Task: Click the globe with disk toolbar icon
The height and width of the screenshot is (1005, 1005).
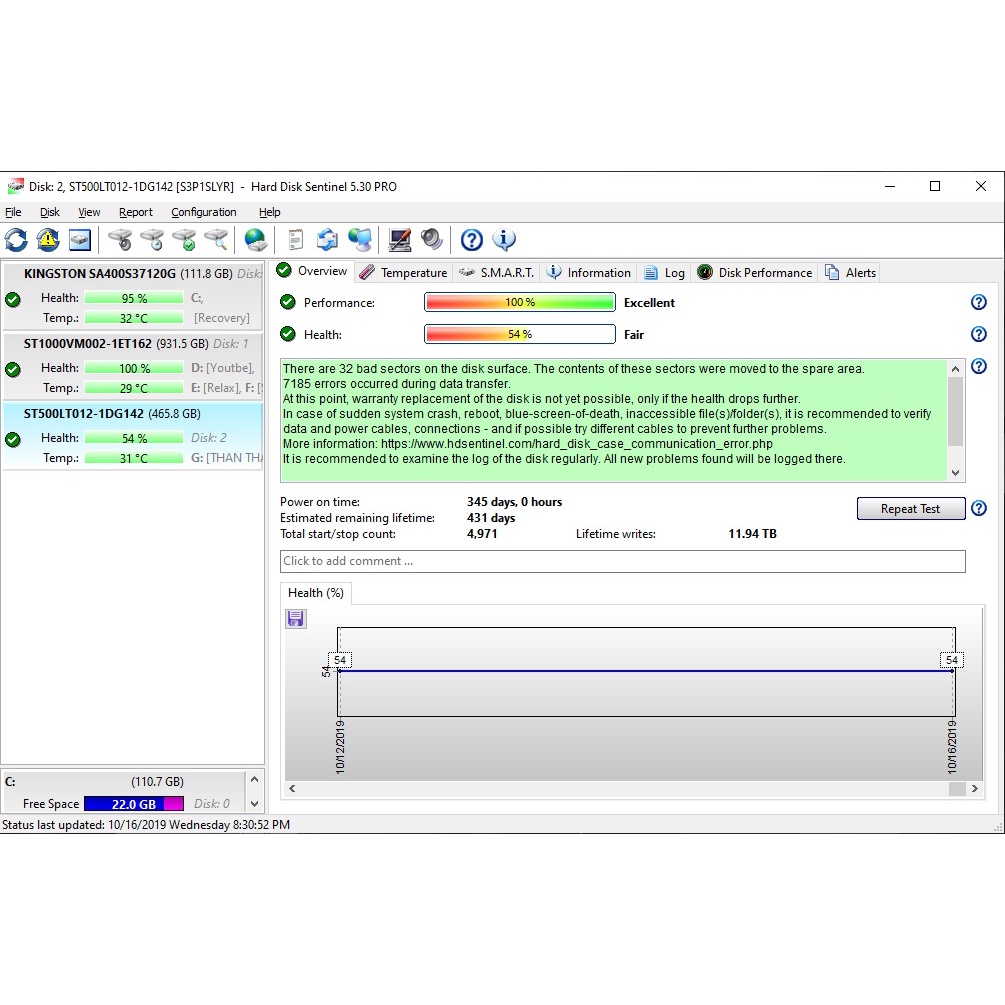Action: 256,240
